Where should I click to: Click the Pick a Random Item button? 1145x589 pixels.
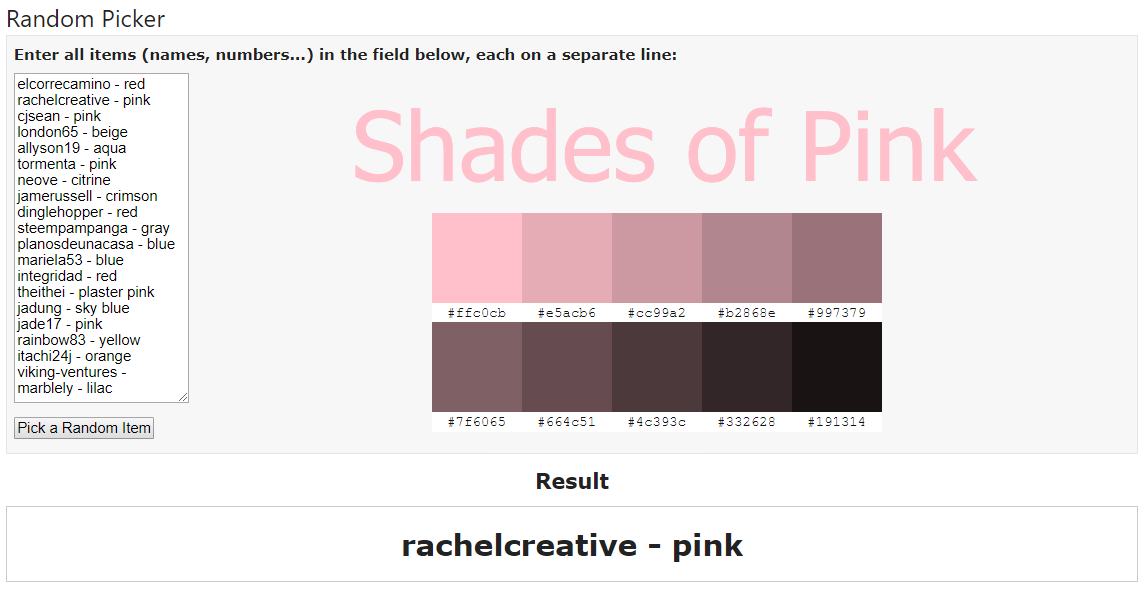[x=84, y=428]
